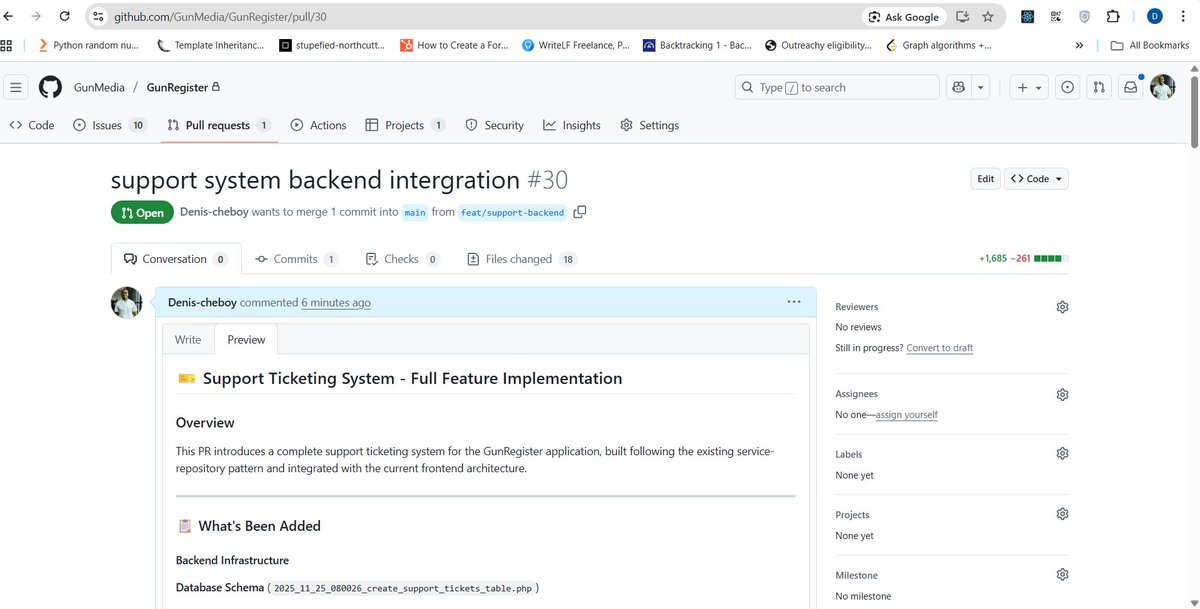Click the main base branch link
Screen dimensions: 1200x609
[x=415, y=212]
